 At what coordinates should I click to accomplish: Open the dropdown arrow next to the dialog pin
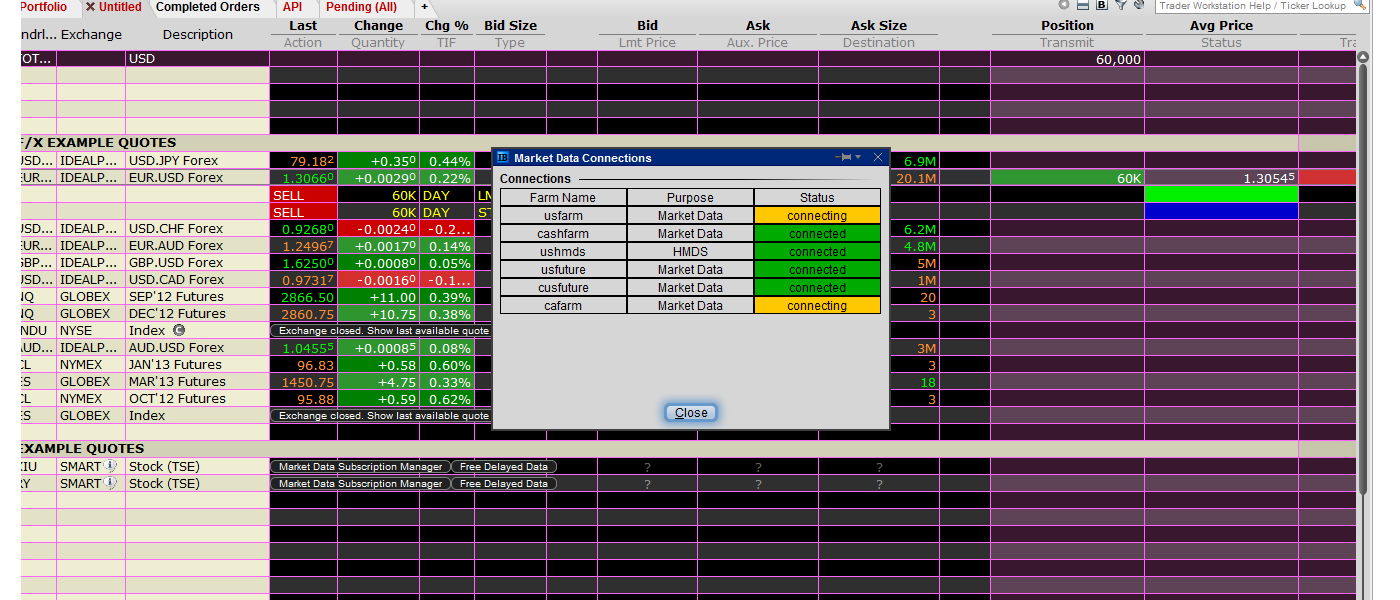pos(858,158)
